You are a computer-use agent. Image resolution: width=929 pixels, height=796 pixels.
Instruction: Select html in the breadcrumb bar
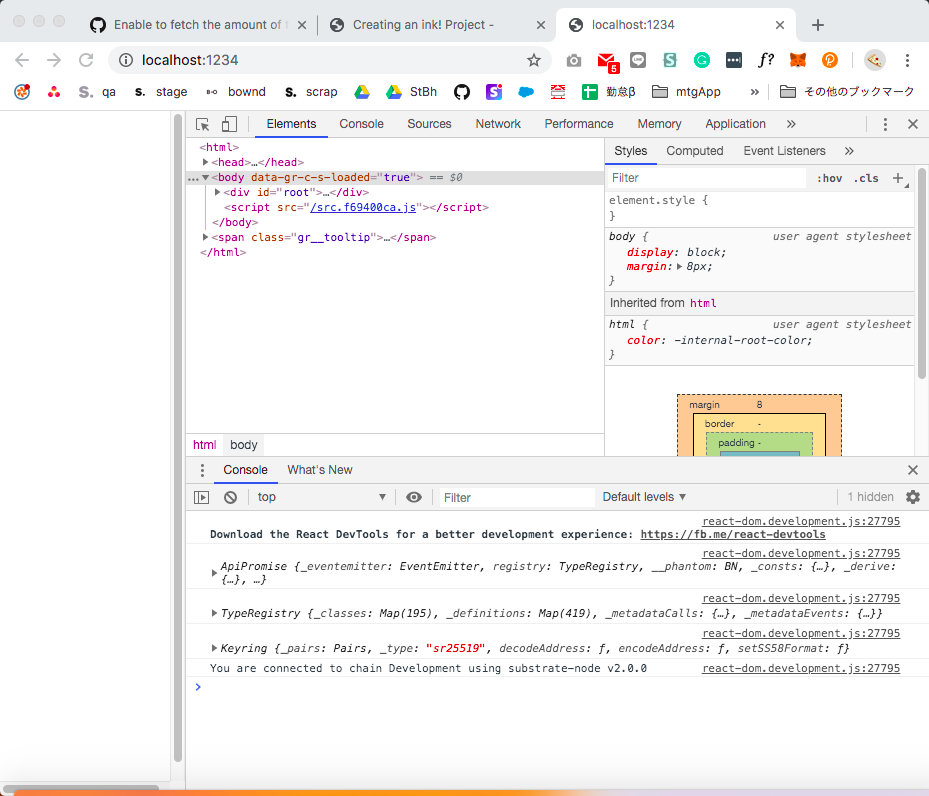[204, 445]
